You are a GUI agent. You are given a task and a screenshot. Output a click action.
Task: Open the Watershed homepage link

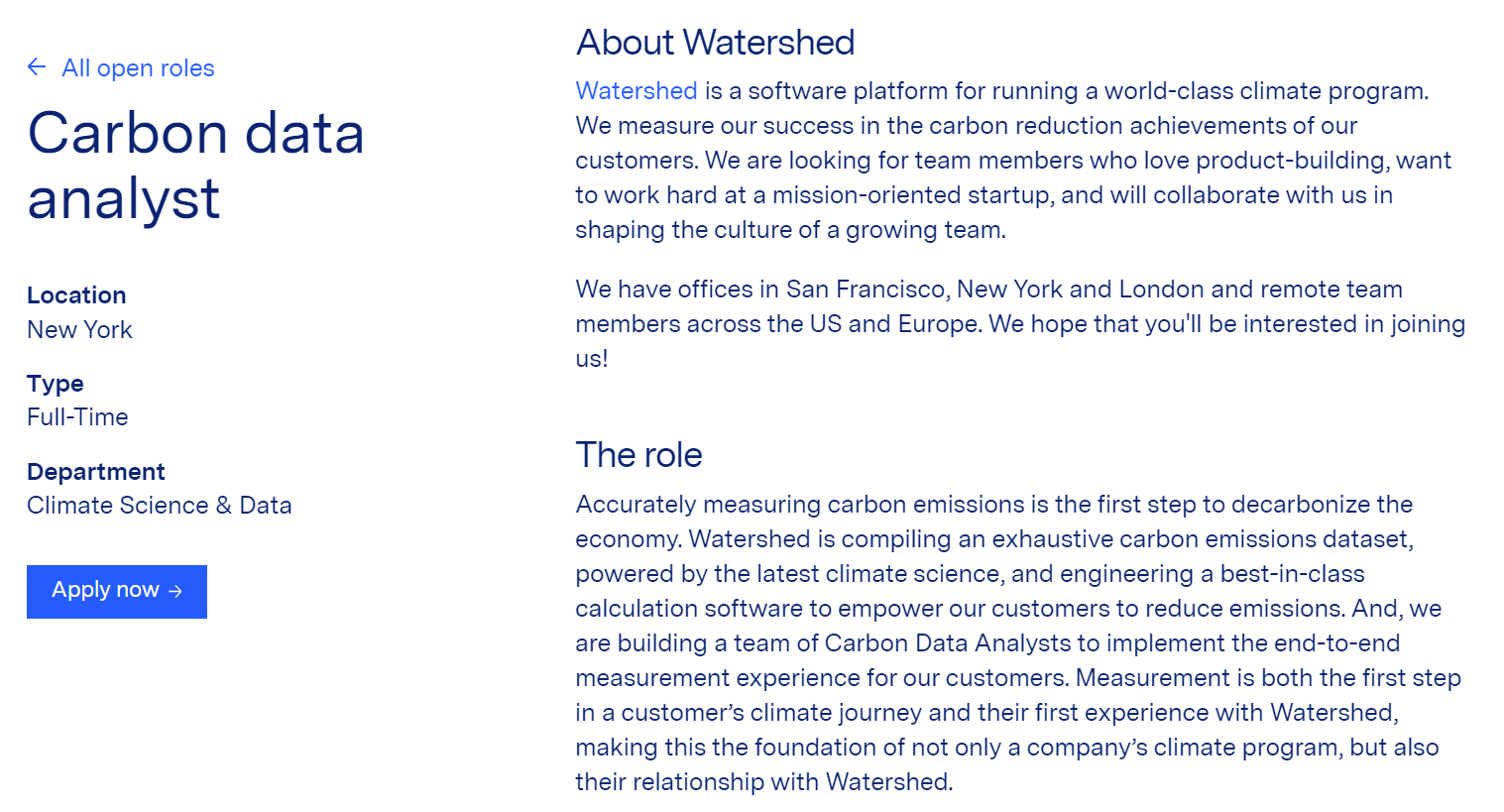tap(636, 90)
